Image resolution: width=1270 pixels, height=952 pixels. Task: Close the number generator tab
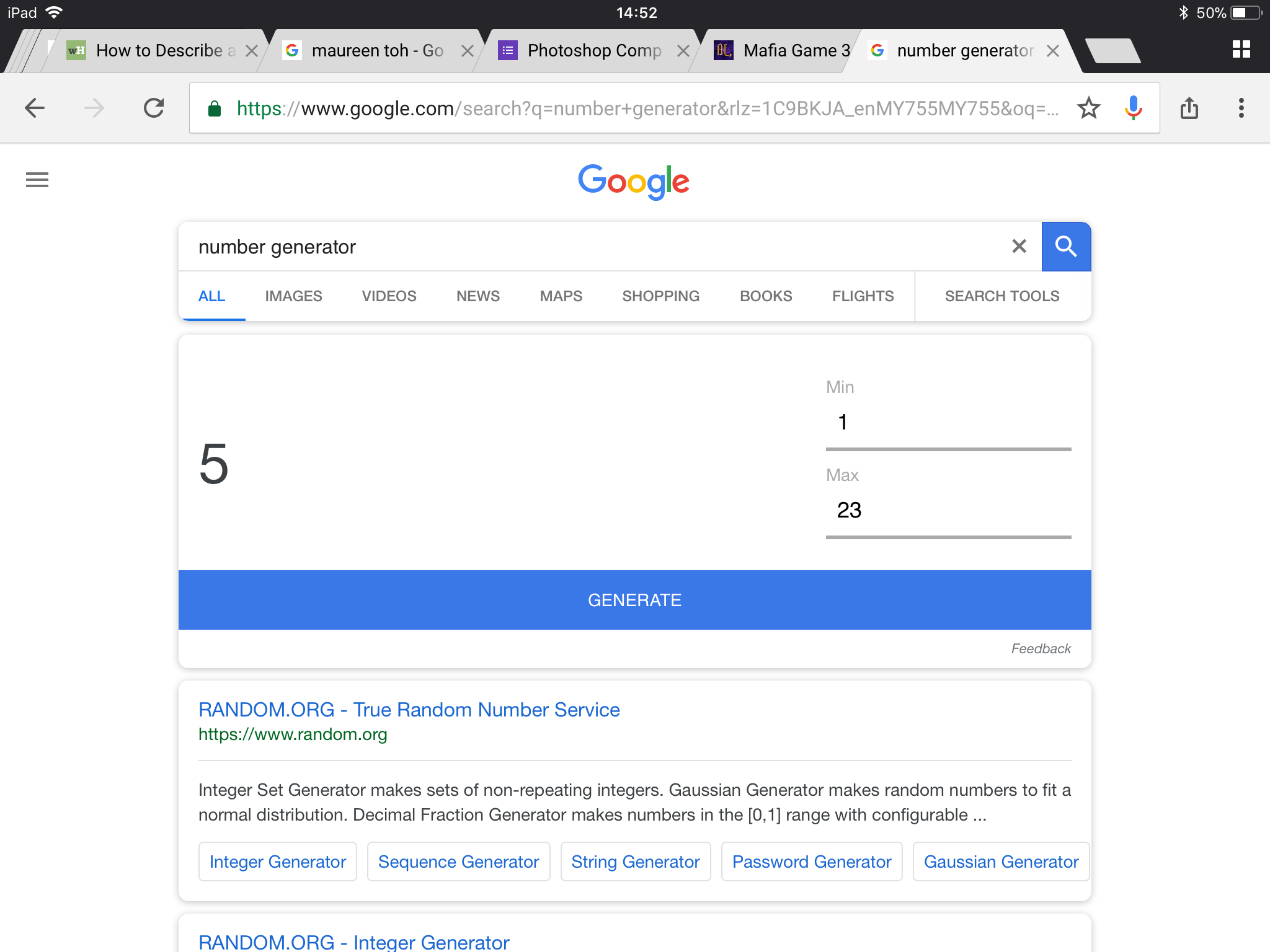point(1052,51)
